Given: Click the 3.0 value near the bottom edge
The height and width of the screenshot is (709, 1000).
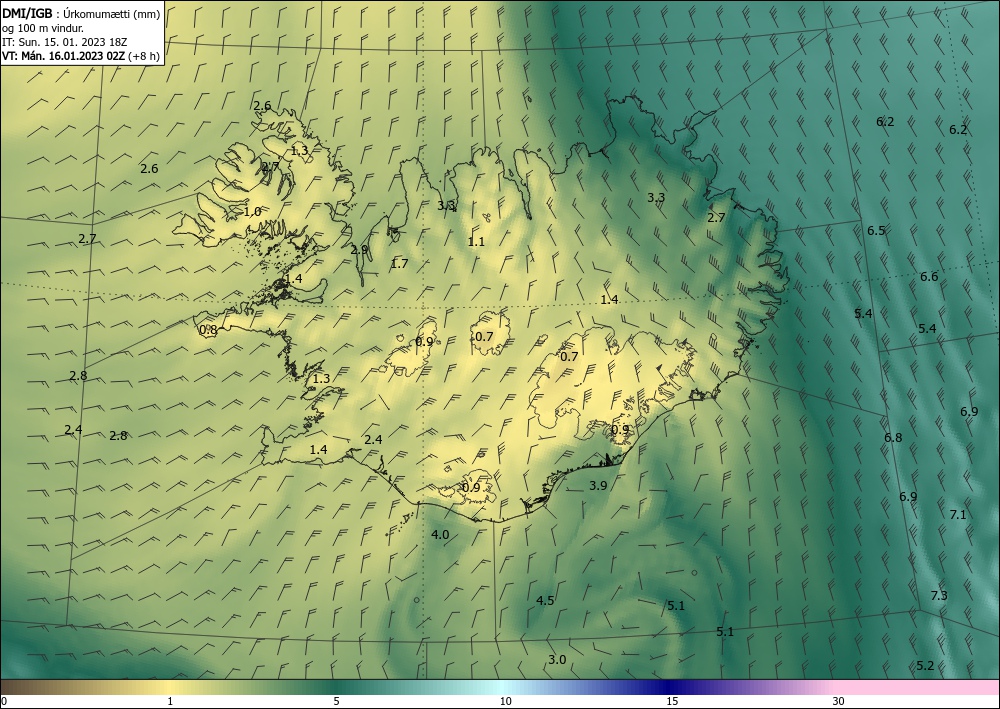Looking at the screenshot, I should [x=557, y=659].
